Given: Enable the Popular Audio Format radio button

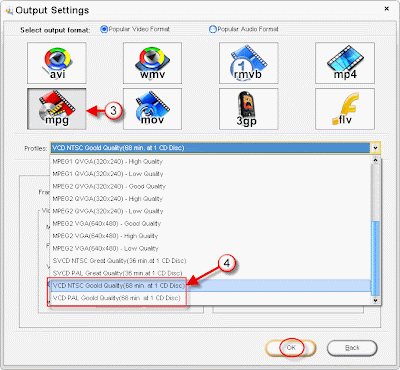Looking at the screenshot, I should pos(213,29).
